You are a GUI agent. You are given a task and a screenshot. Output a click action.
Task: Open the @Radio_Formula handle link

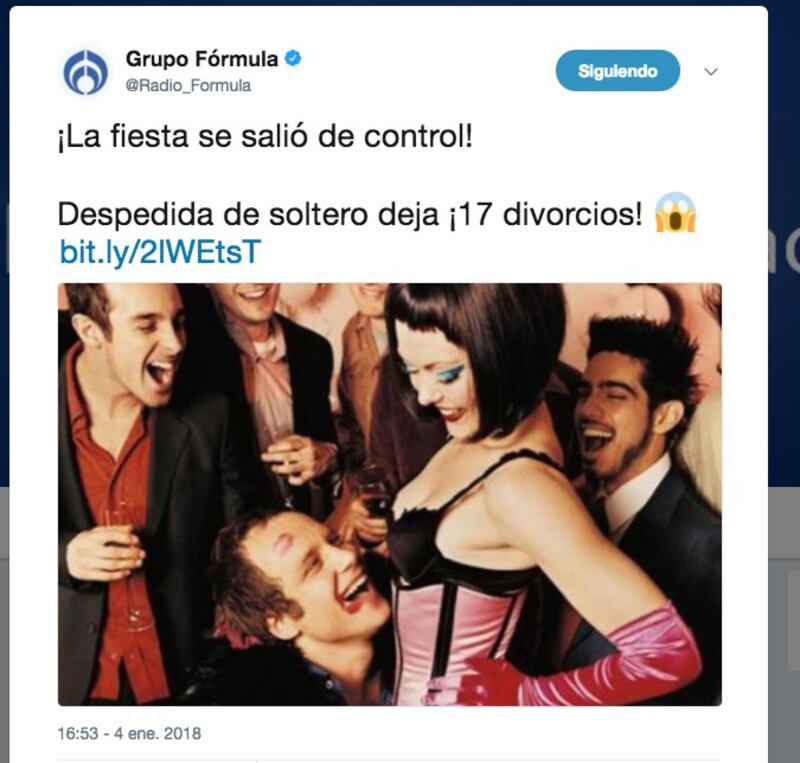188,85
